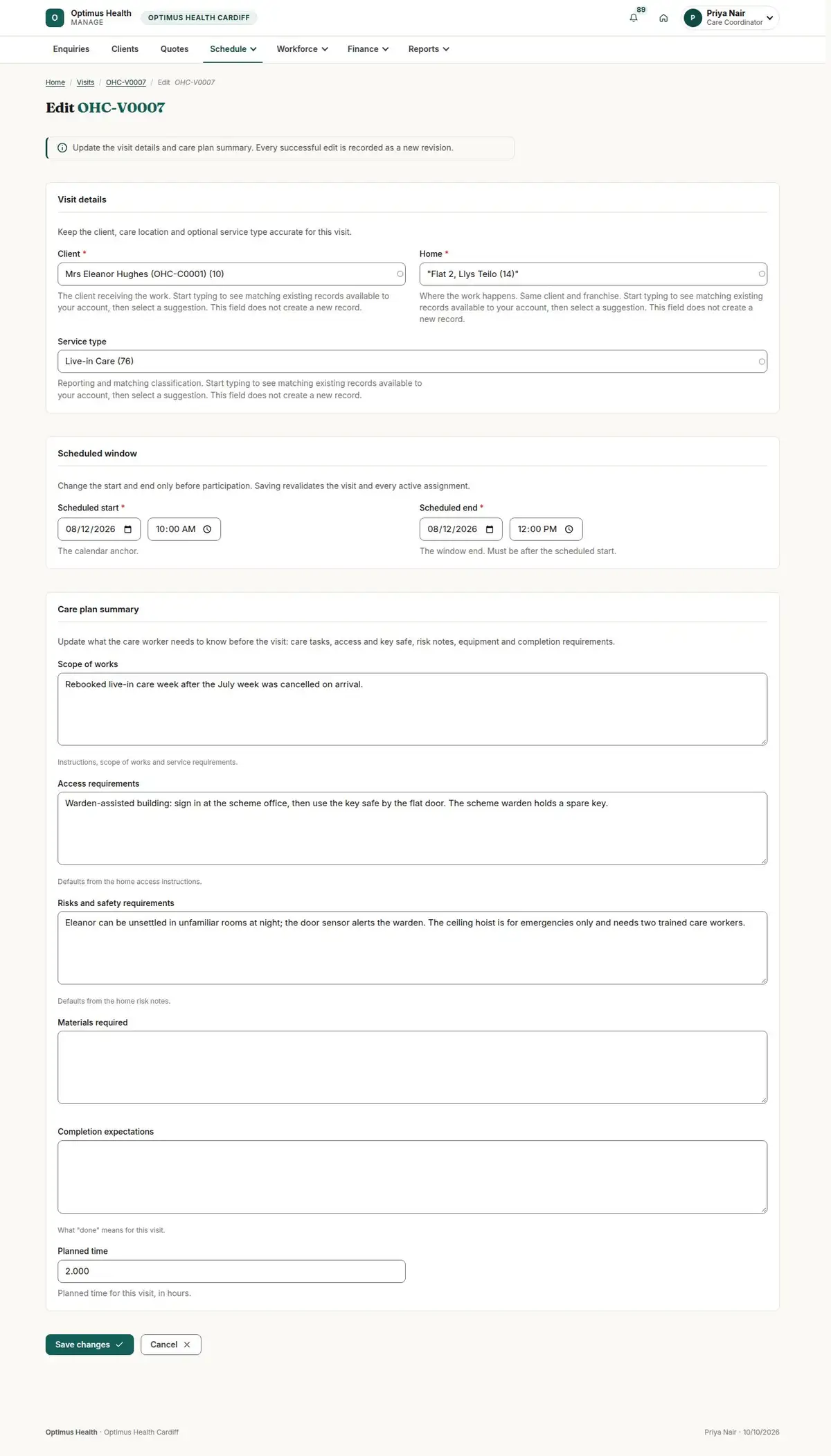
Task: Click the home icon in the header
Action: pyautogui.click(x=663, y=18)
